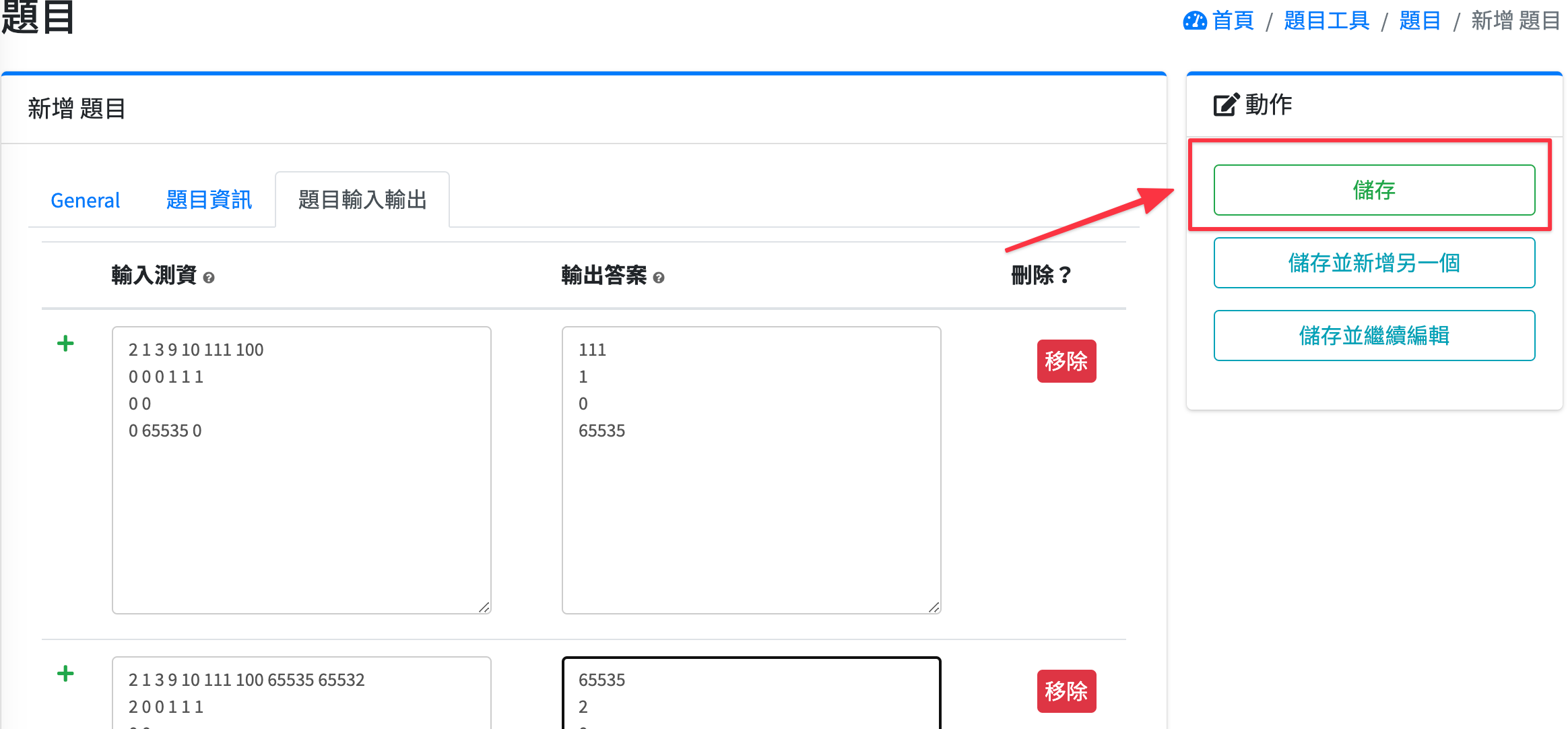The height and width of the screenshot is (729, 1568).
Task: Go to 首頁 via the breadcrumb
Action: pos(1233,21)
